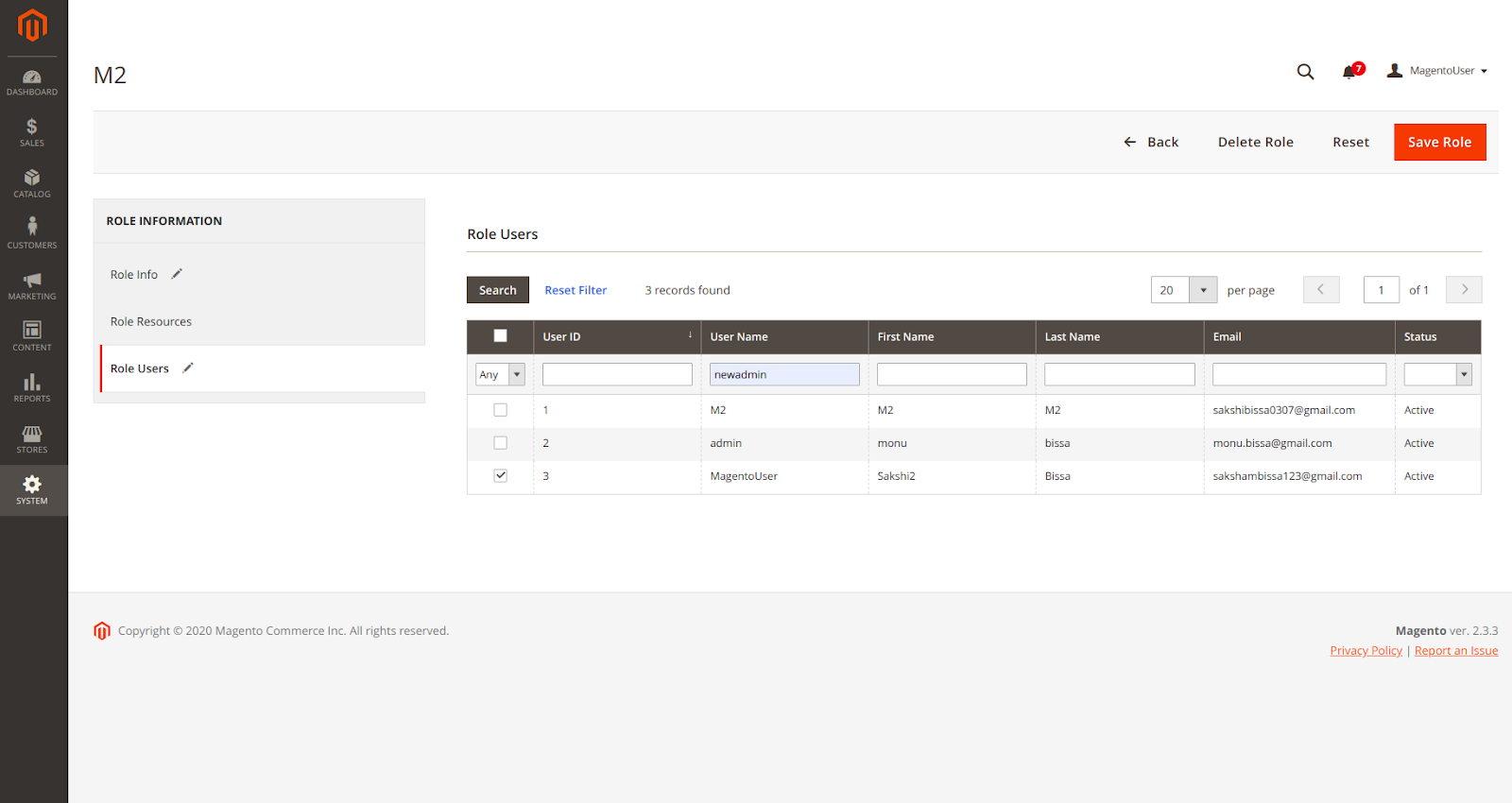Open the Dashboard sidebar menu

[x=32, y=82]
